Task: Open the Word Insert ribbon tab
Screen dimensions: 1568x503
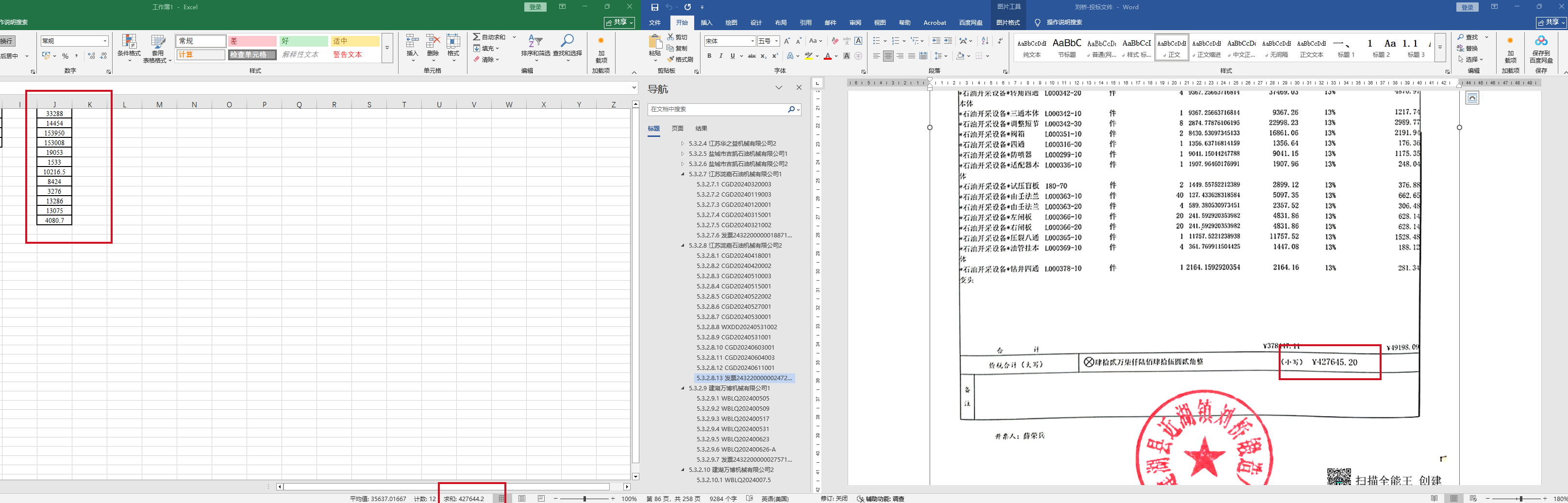Action: pyautogui.click(x=706, y=22)
